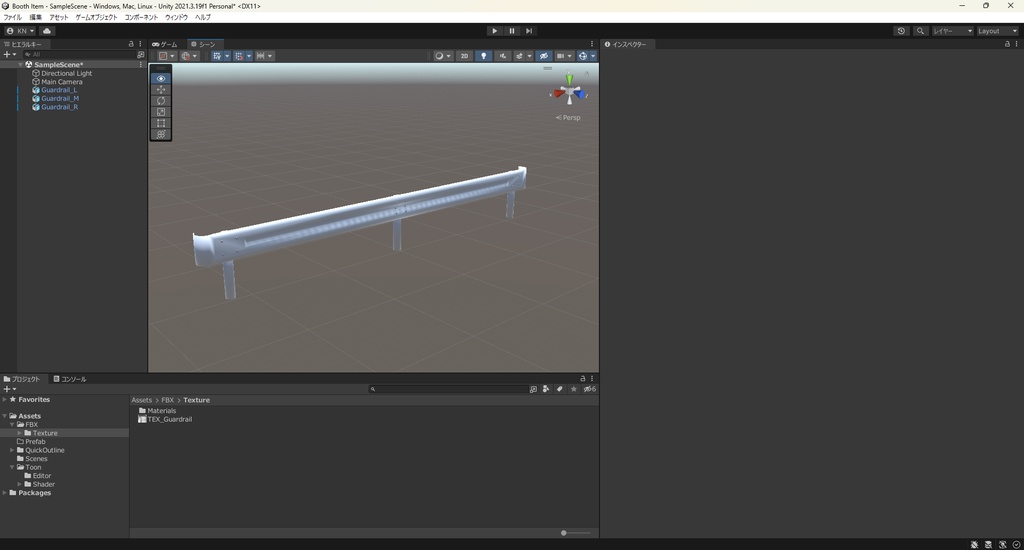Click the debug mode bug icon in status bar
Image resolution: width=1024 pixels, height=550 pixels.
[974, 544]
